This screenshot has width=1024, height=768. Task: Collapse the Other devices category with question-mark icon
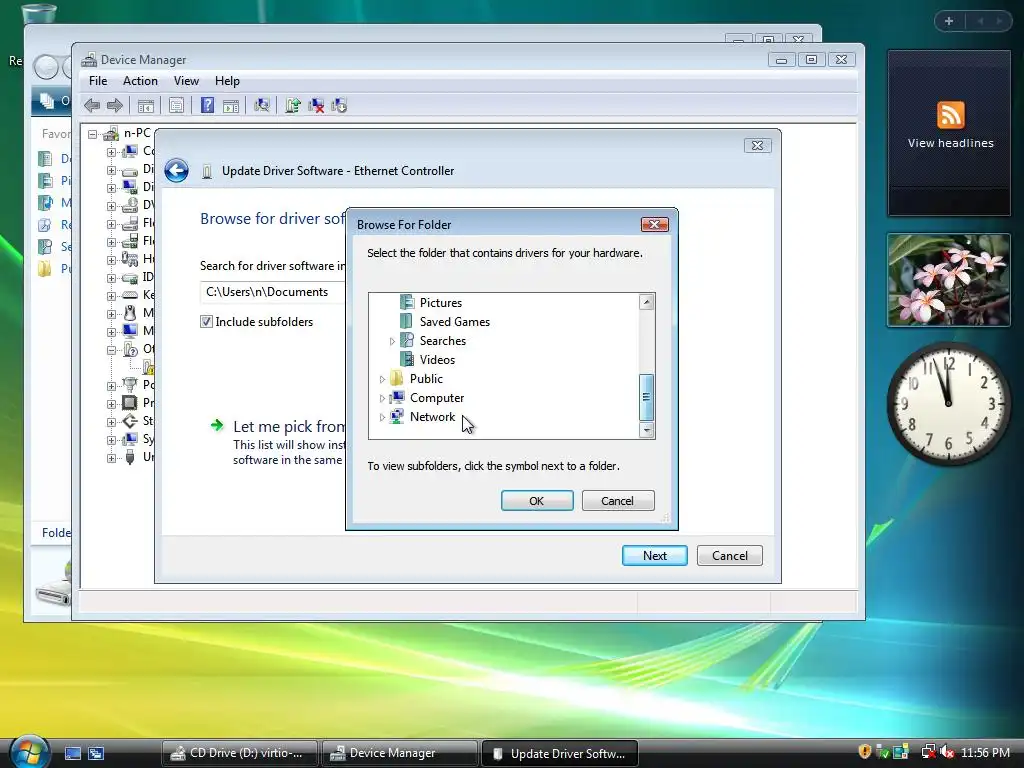tap(111, 349)
